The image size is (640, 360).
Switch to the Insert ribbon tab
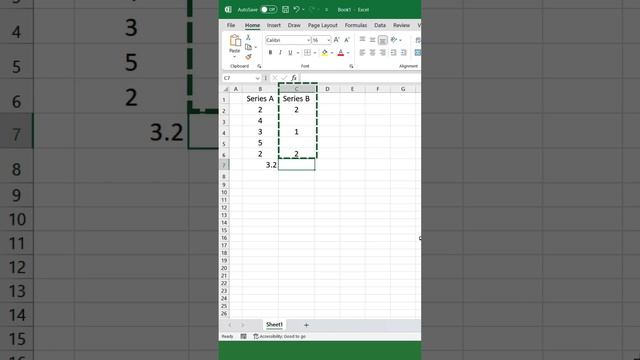pos(273,25)
